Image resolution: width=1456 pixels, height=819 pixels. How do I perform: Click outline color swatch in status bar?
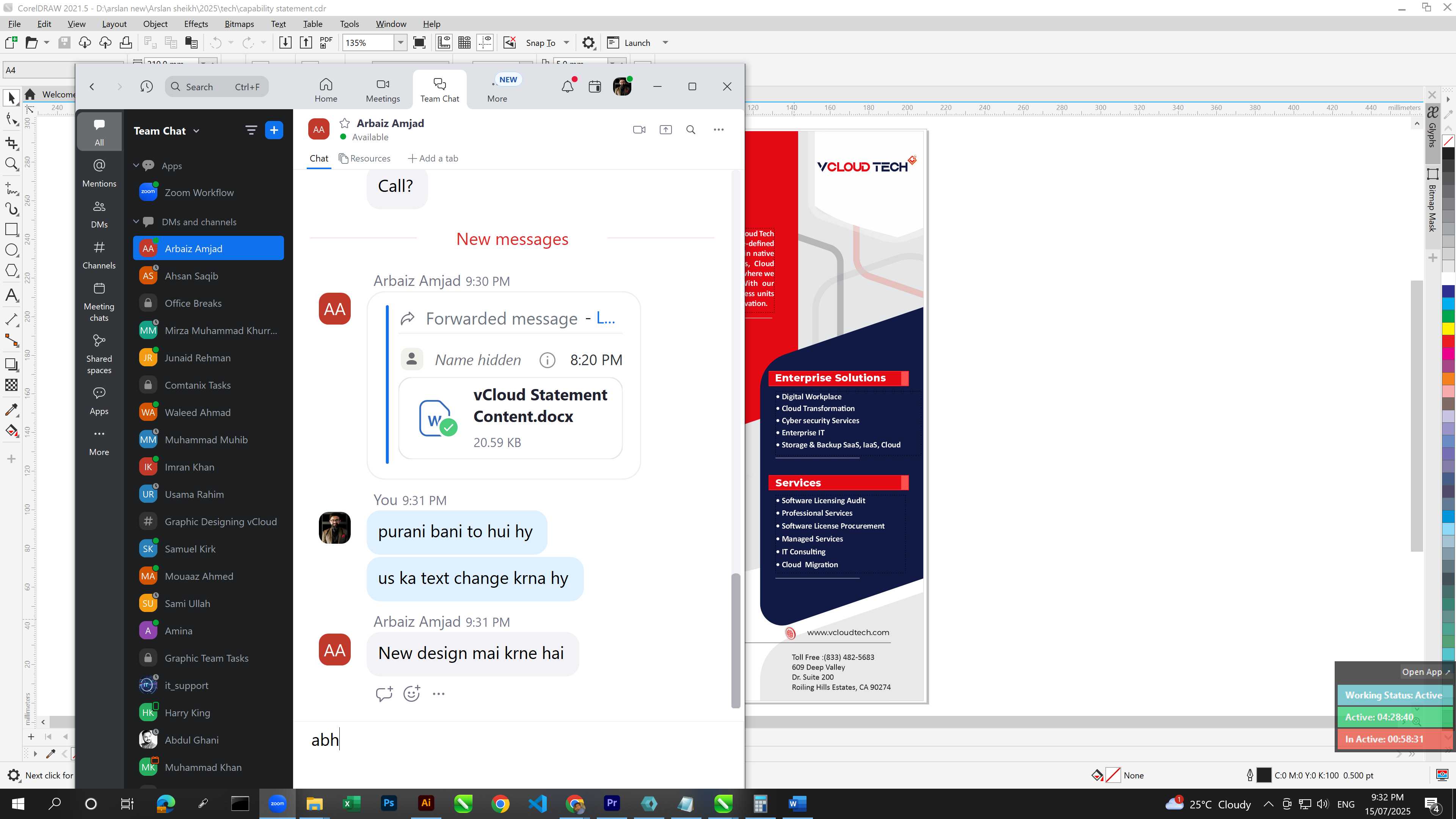click(x=1264, y=775)
